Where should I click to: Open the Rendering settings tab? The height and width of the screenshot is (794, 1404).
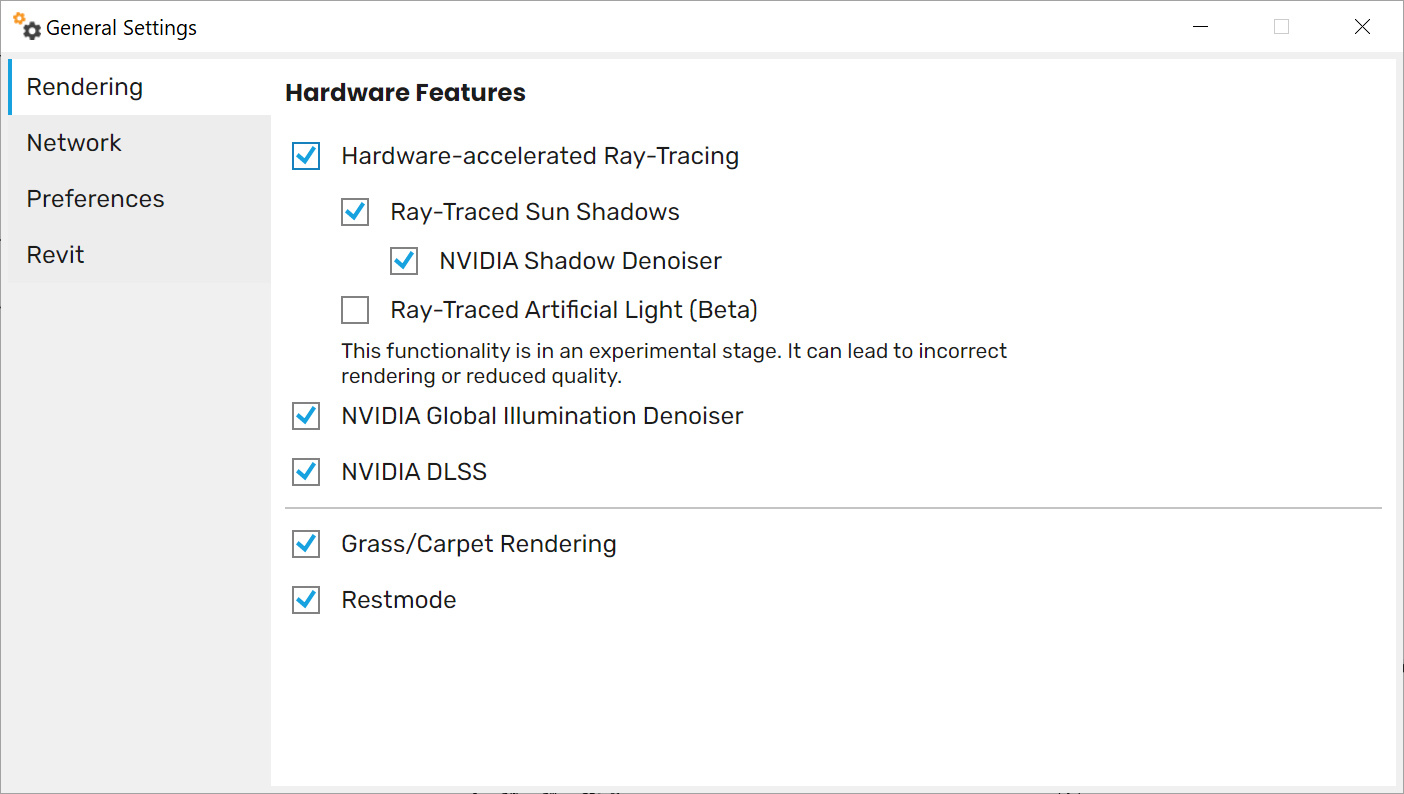click(x=85, y=87)
